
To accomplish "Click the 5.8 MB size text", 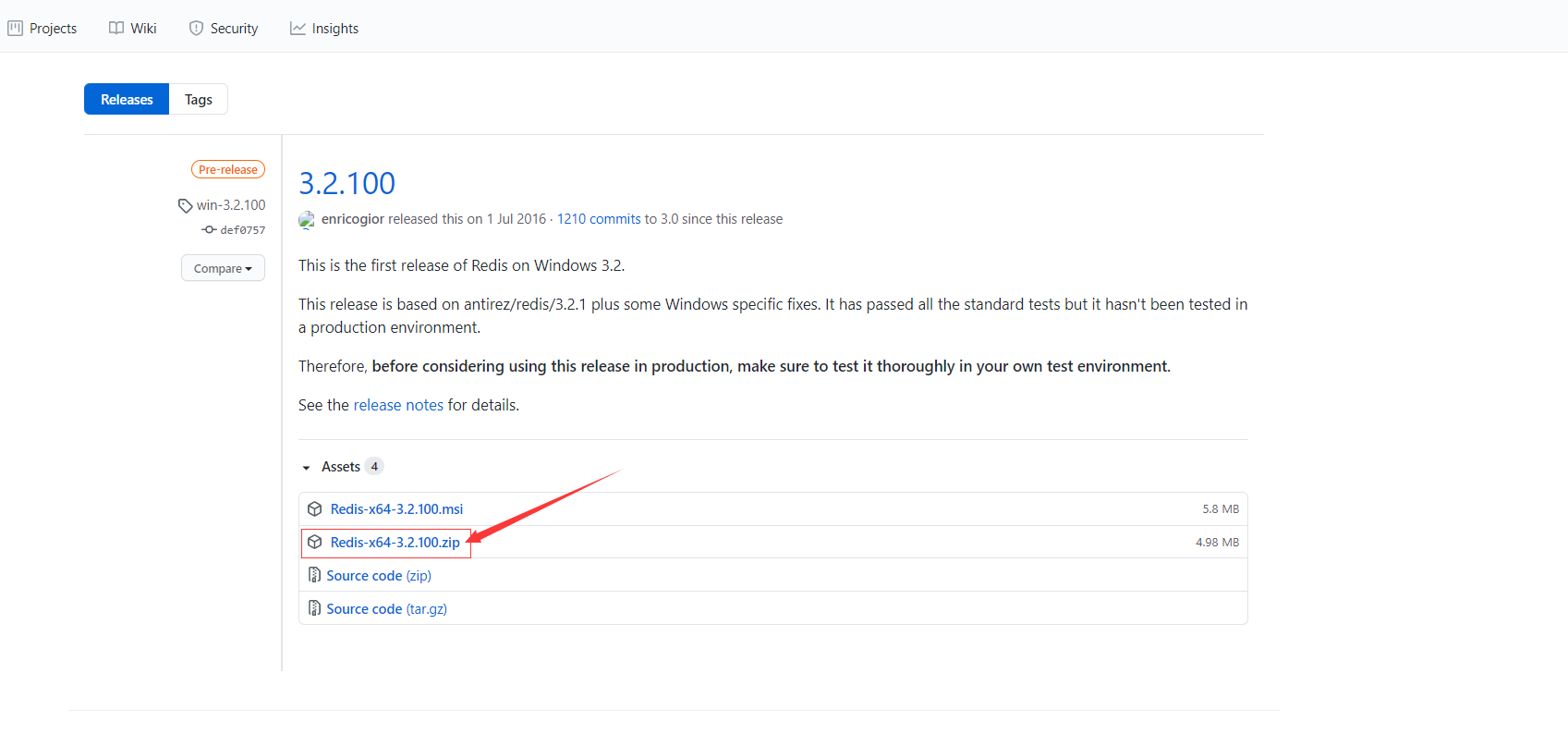I will click(1221, 509).
